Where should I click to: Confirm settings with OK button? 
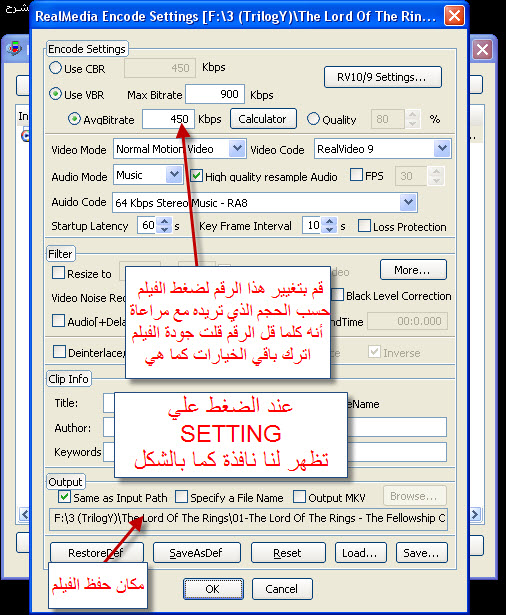tap(213, 589)
